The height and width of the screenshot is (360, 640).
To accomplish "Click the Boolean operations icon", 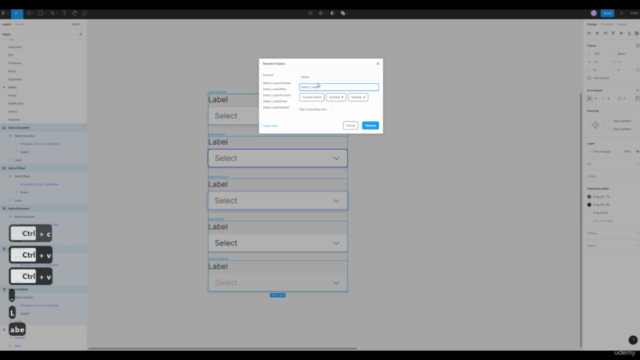I will point(343,13).
